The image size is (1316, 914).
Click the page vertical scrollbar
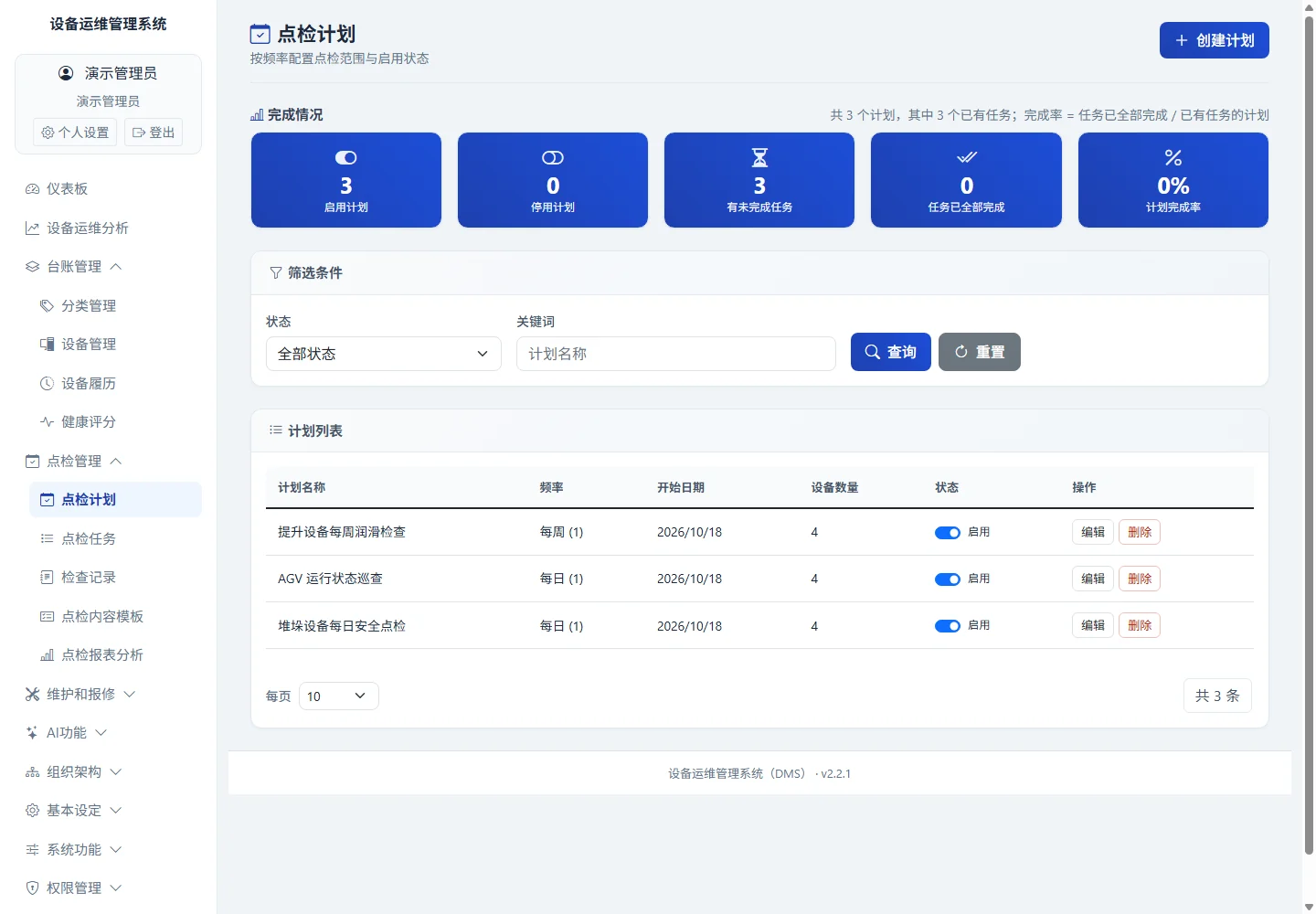(1309, 434)
